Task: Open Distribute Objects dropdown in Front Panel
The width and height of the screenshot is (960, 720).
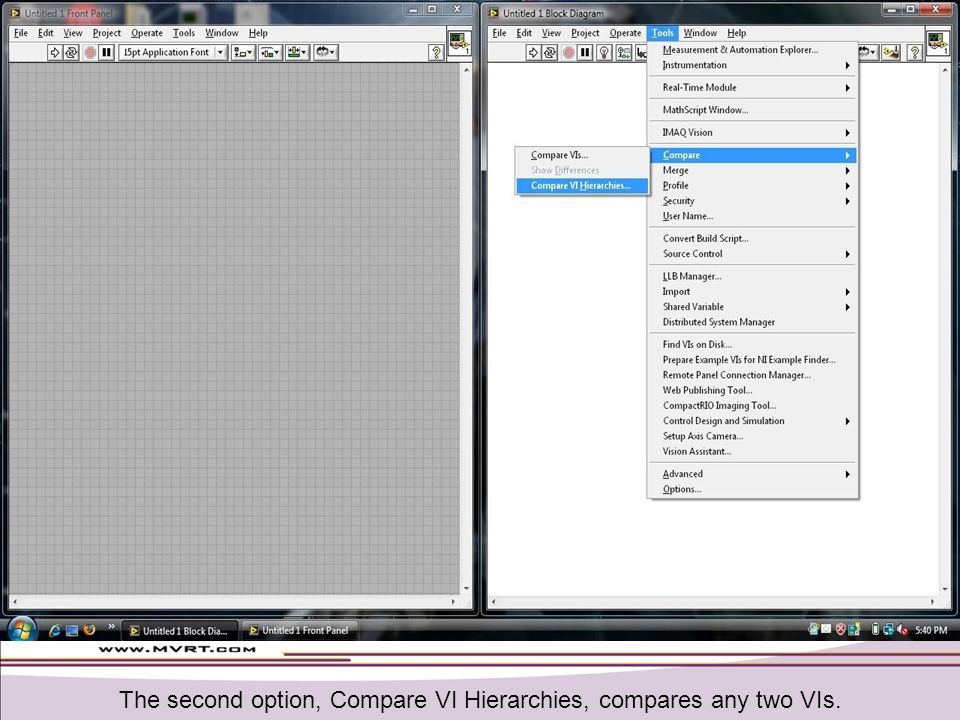Action: tap(270, 53)
